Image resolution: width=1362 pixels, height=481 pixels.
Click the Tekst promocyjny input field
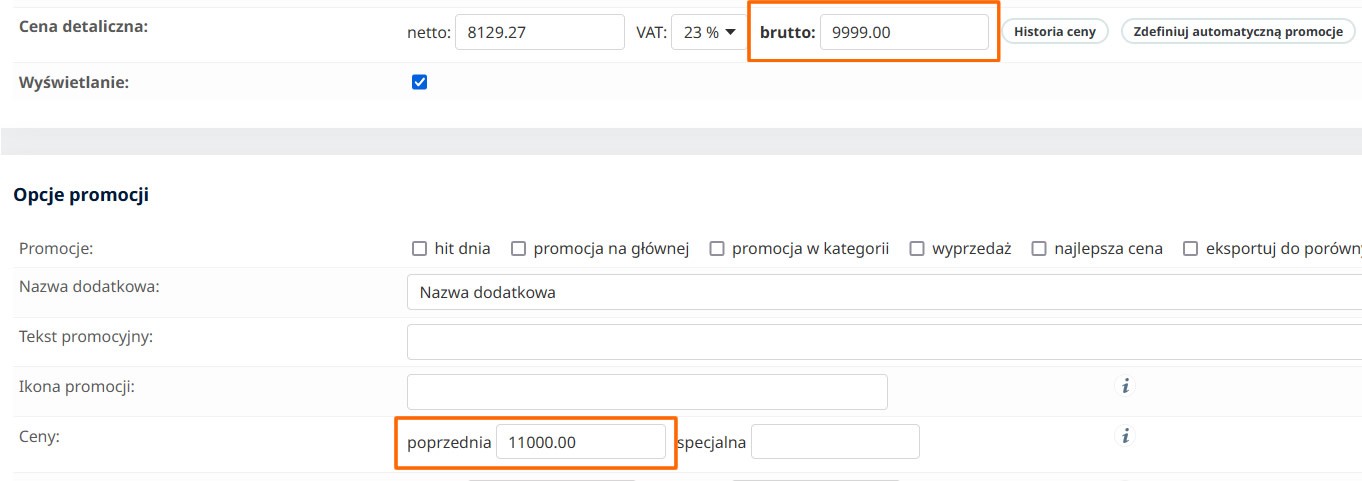(880, 342)
